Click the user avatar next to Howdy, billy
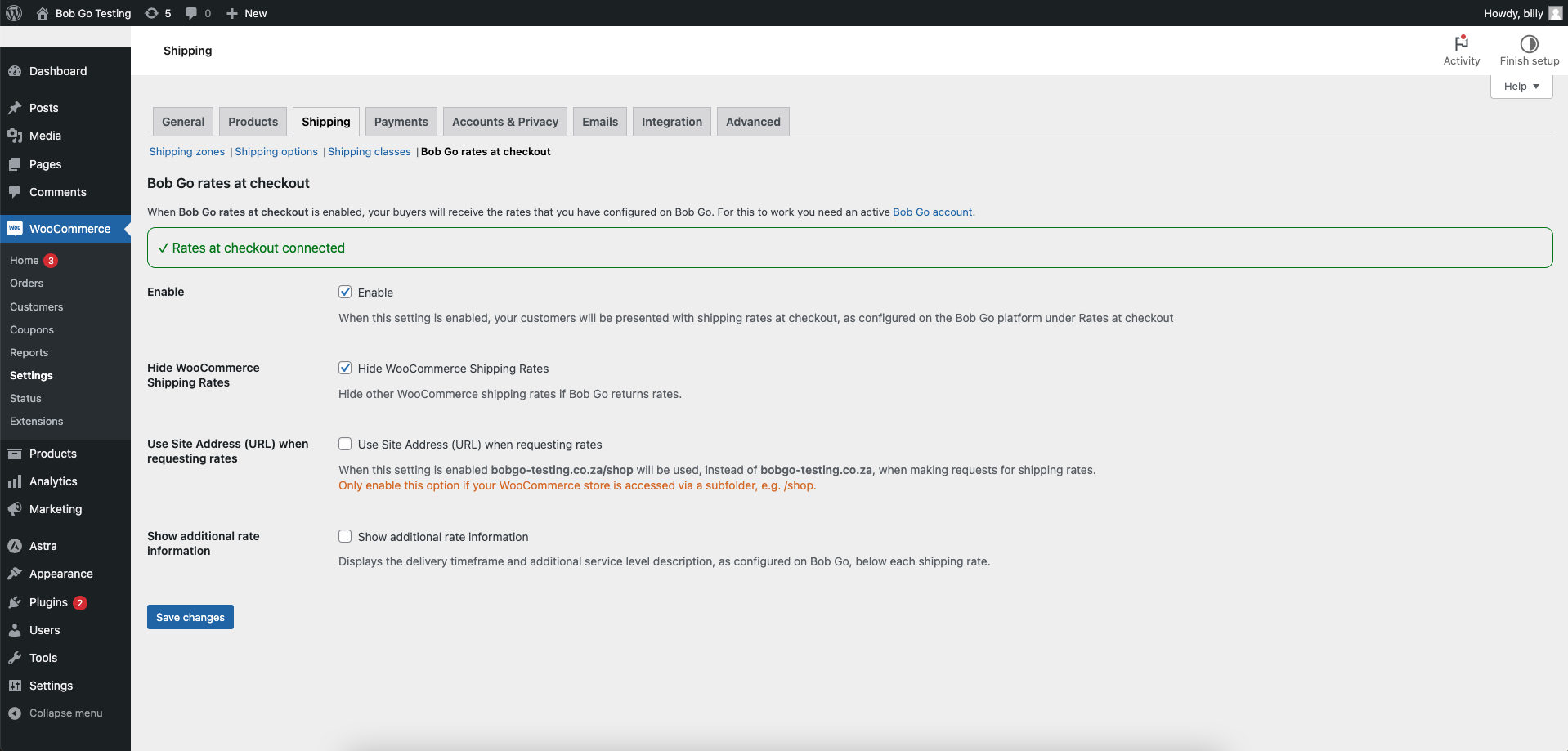Image resolution: width=1568 pixels, height=751 pixels. pyautogui.click(x=1555, y=13)
